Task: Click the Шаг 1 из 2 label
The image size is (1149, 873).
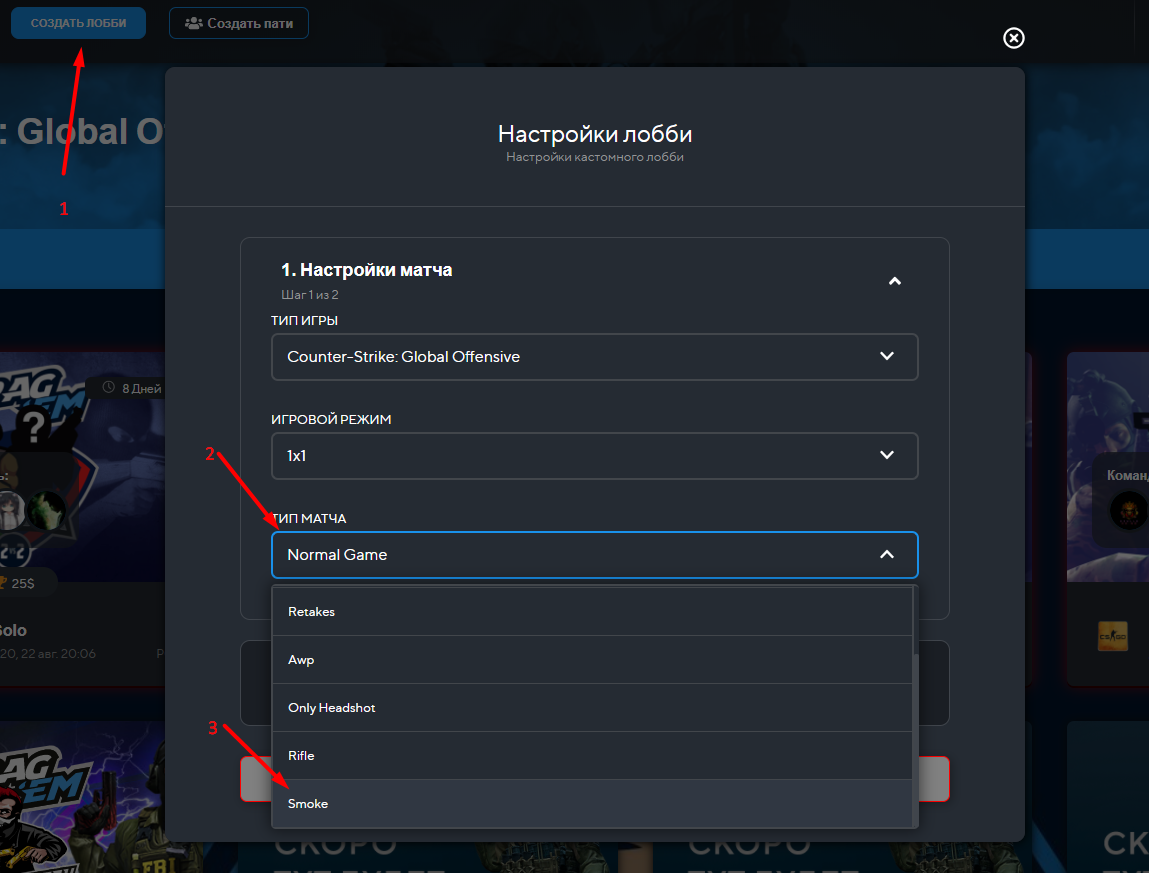Action: tap(310, 295)
